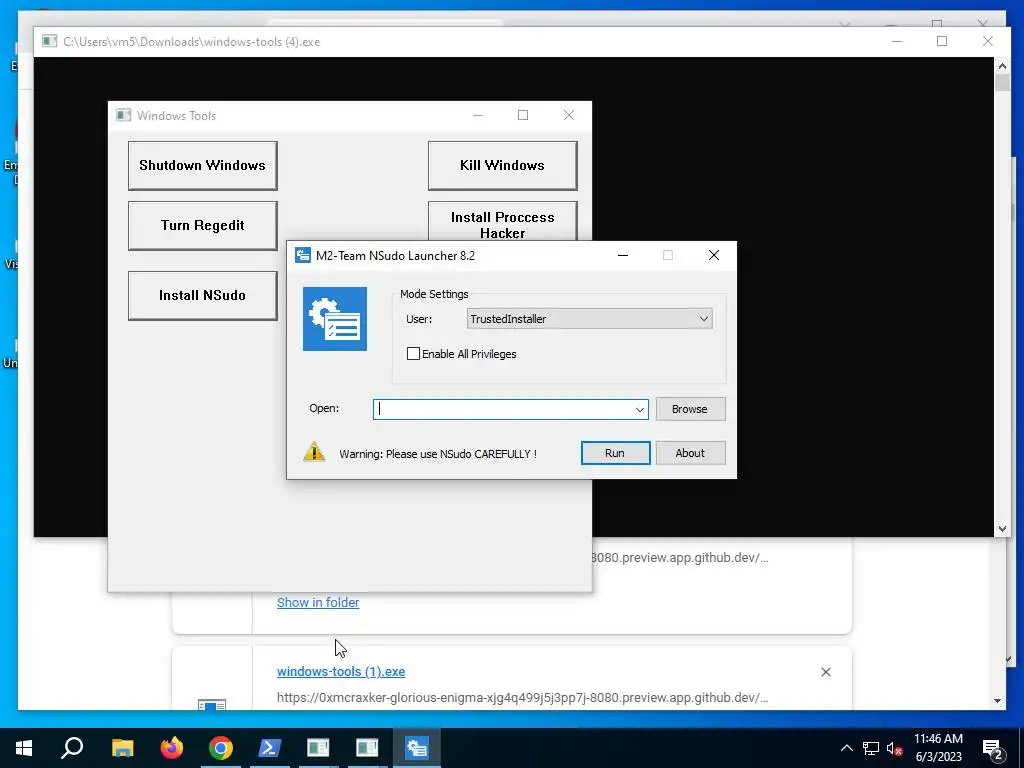Click the NSudo blue gear logo
This screenshot has height=768, width=1024.
[x=335, y=319]
